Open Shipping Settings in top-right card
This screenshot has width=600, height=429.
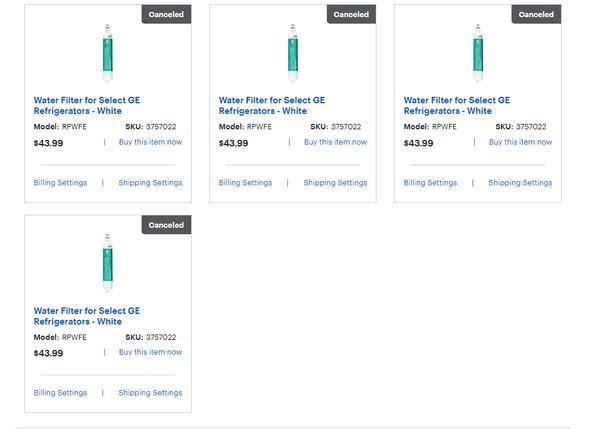point(520,183)
